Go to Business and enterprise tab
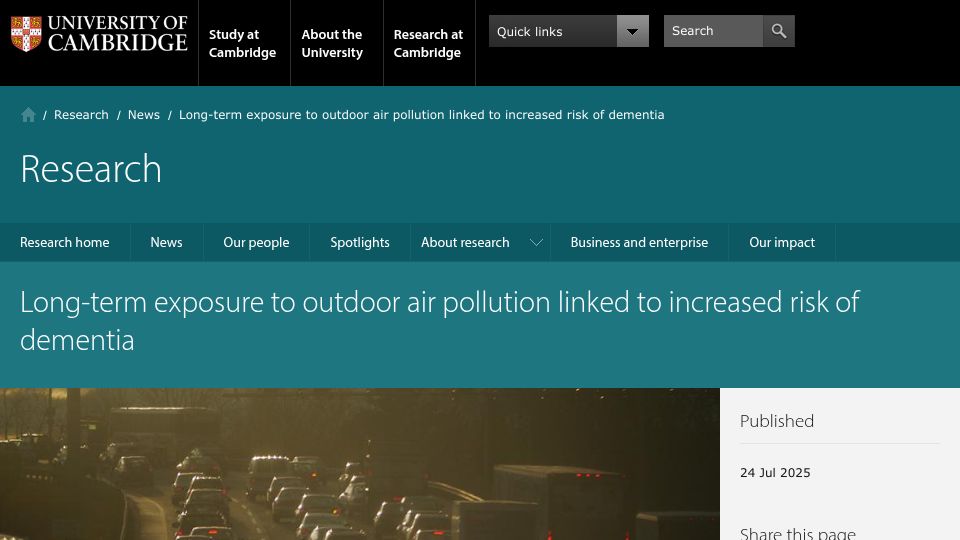Image resolution: width=960 pixels, height=540 pixels. pyautogui.click(x=639, y=242)
